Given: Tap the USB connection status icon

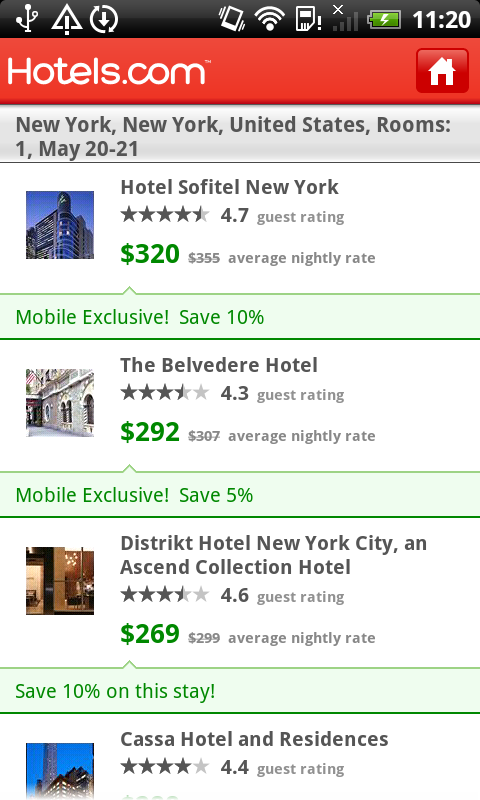Looking at the screenshot, I should coord(27,19).
